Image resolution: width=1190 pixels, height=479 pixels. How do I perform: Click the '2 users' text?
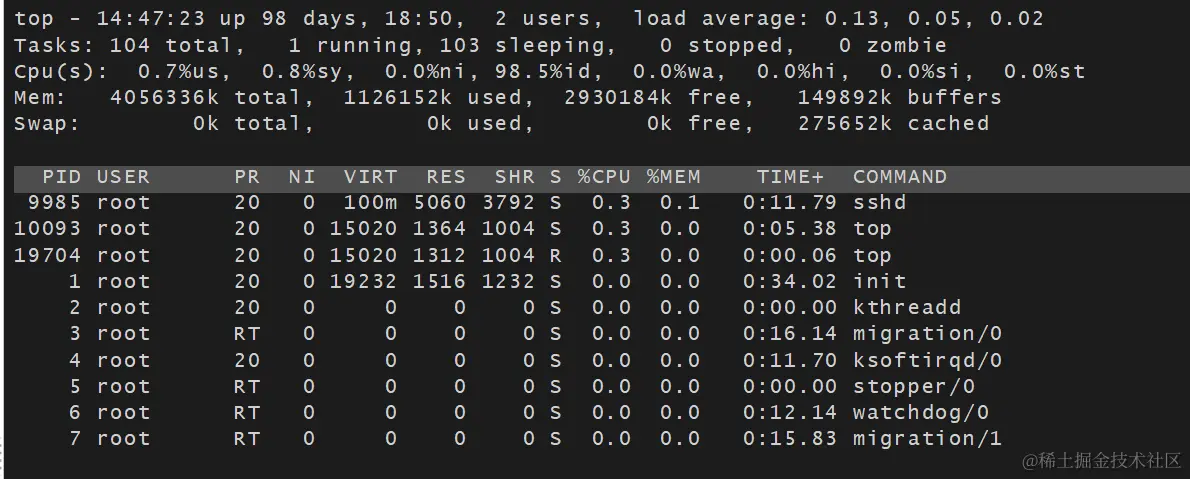(x=543, y=18)
